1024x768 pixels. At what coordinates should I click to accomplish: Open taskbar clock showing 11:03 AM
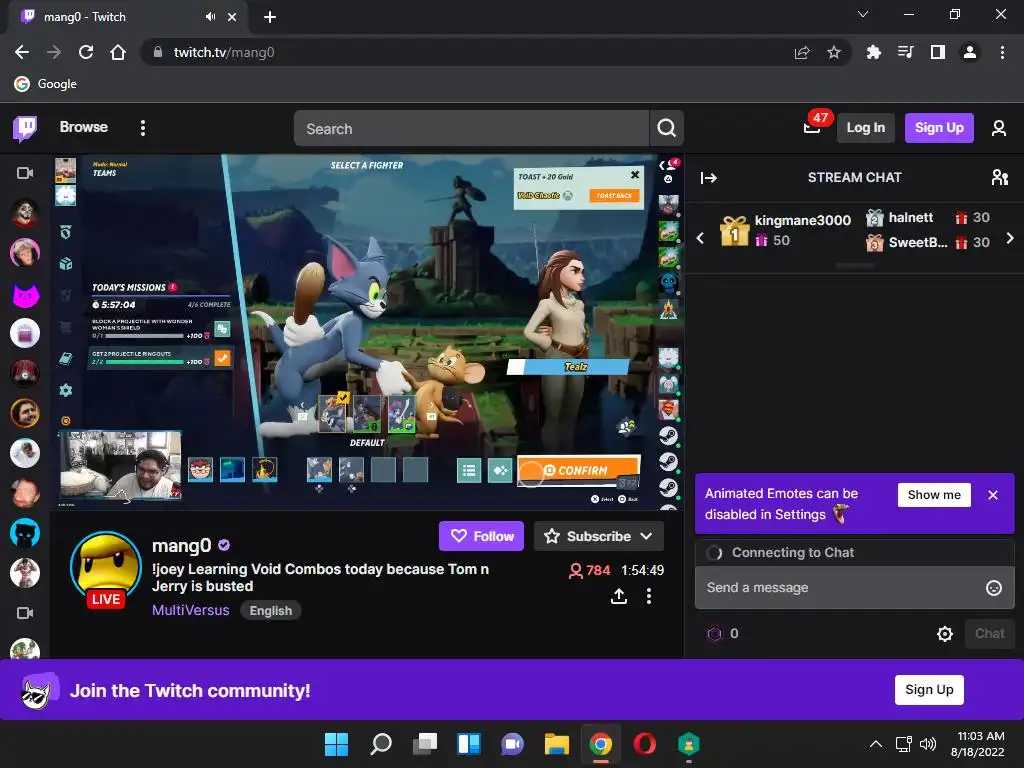[x=977, y=744]
